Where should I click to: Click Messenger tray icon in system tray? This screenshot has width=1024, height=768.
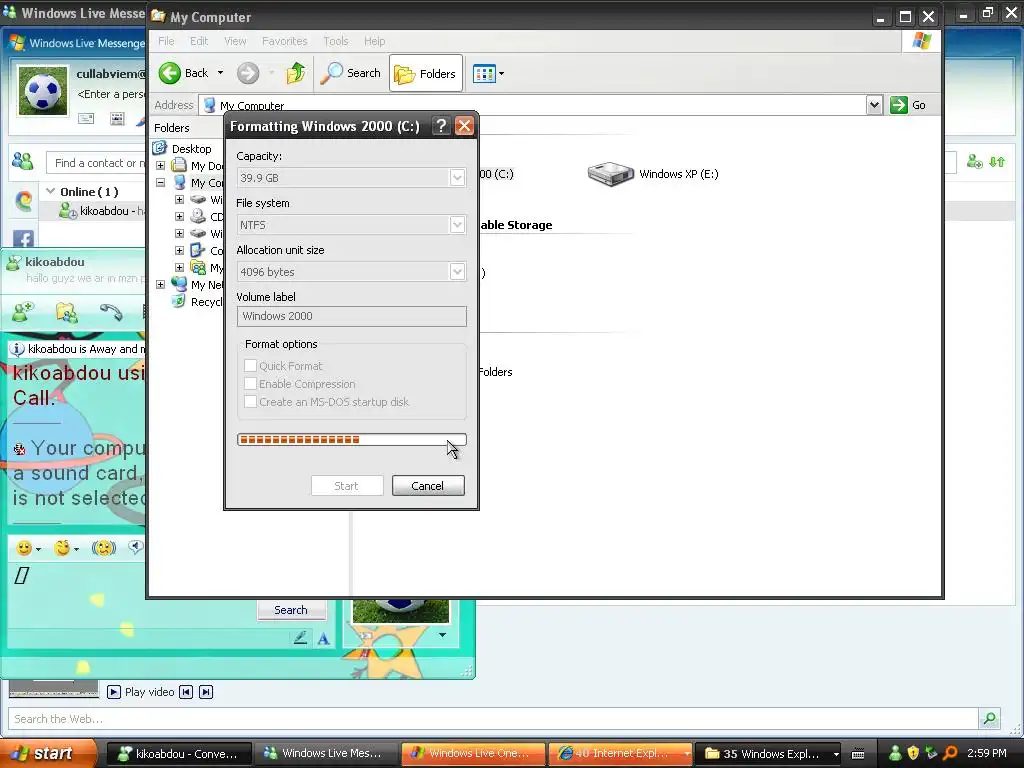[x=895, y=753]
